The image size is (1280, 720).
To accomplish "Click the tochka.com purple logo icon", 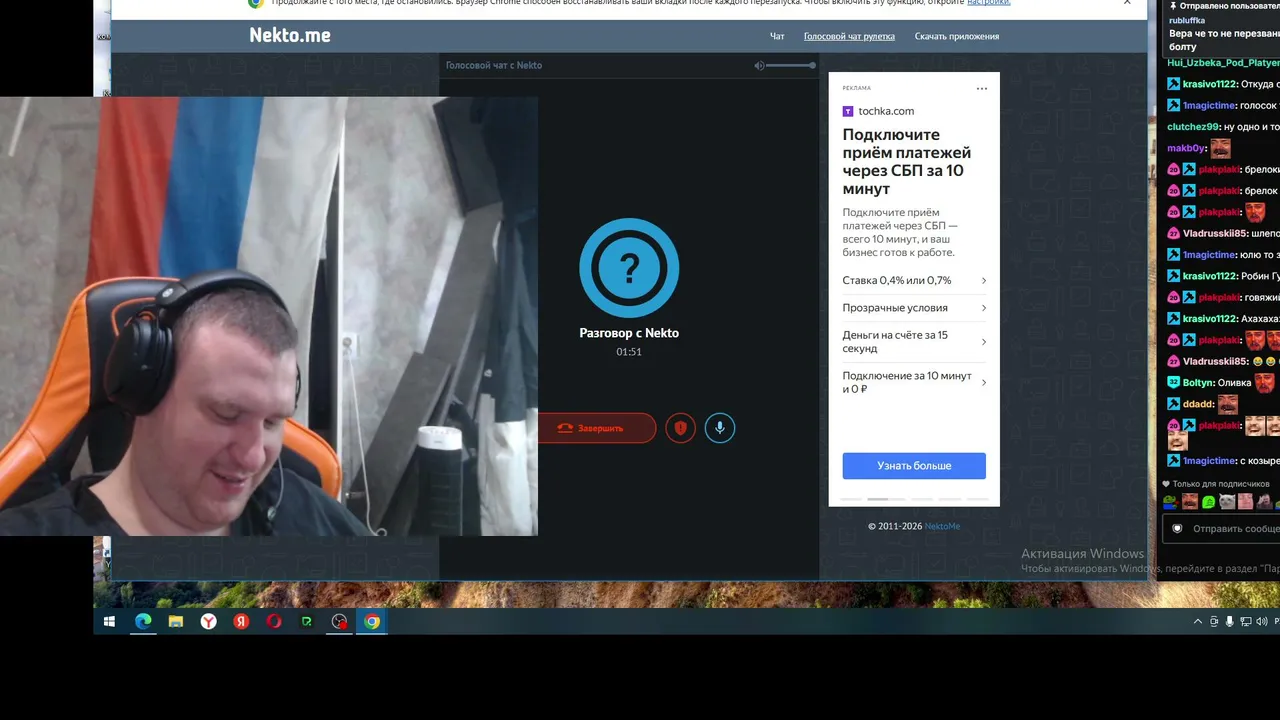I will click(848, 111).
